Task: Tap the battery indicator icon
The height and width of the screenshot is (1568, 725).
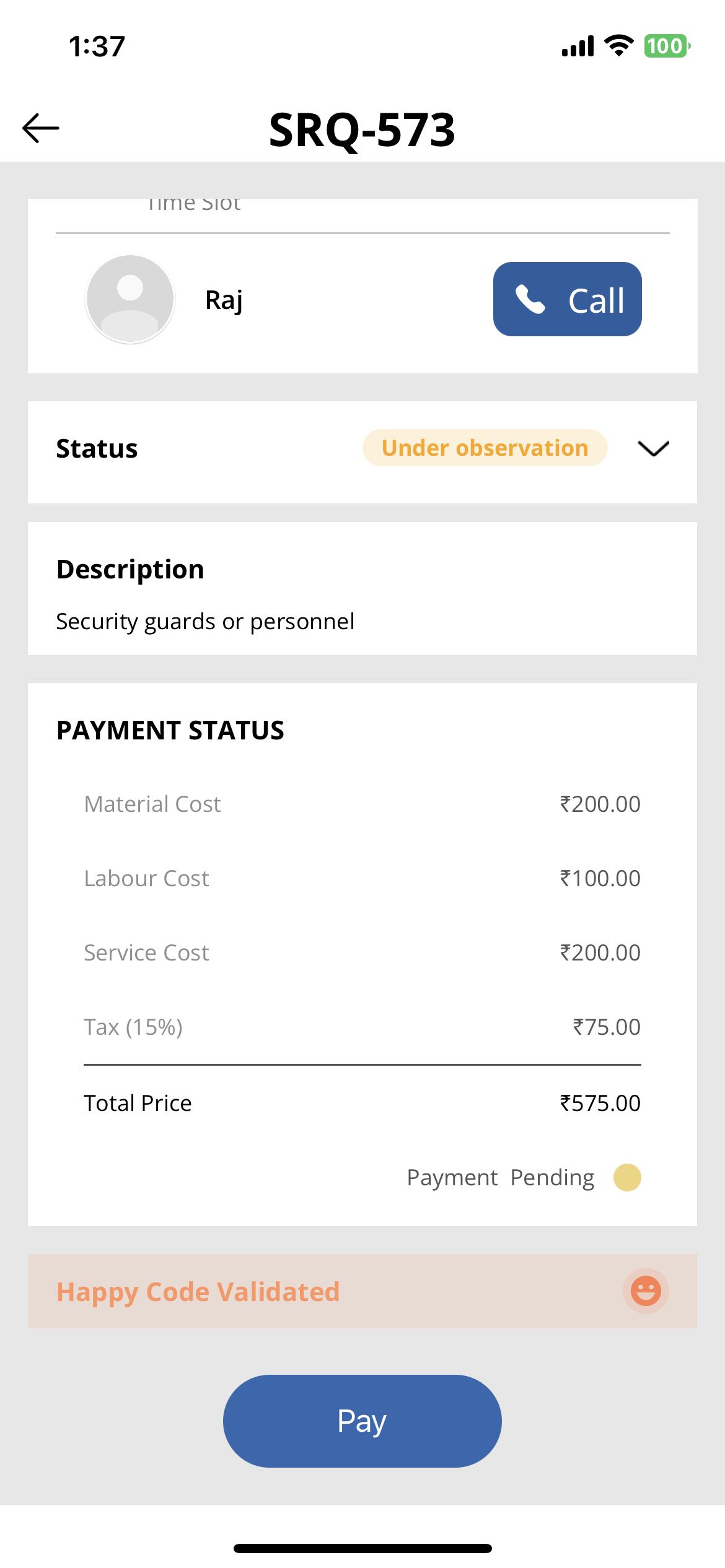Action: point(667,46)
